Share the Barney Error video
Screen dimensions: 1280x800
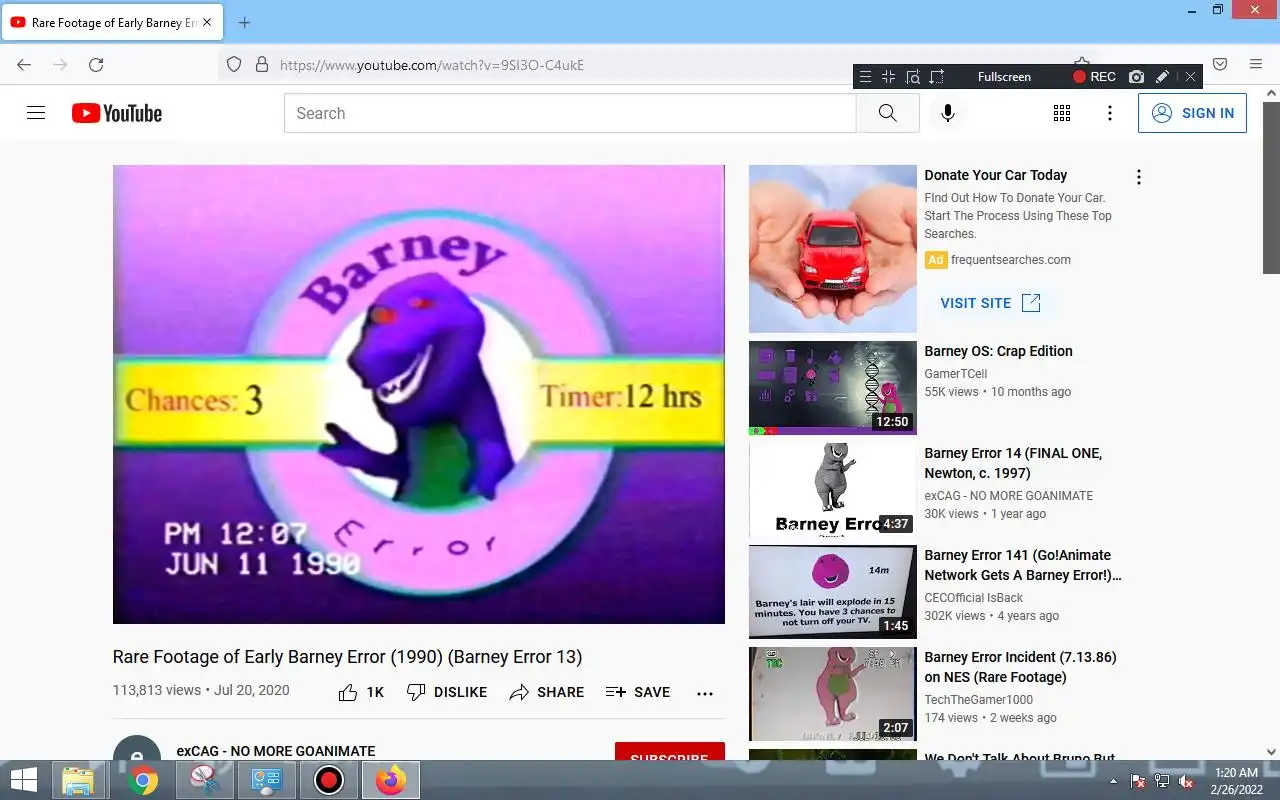click(x=547, y=692)
